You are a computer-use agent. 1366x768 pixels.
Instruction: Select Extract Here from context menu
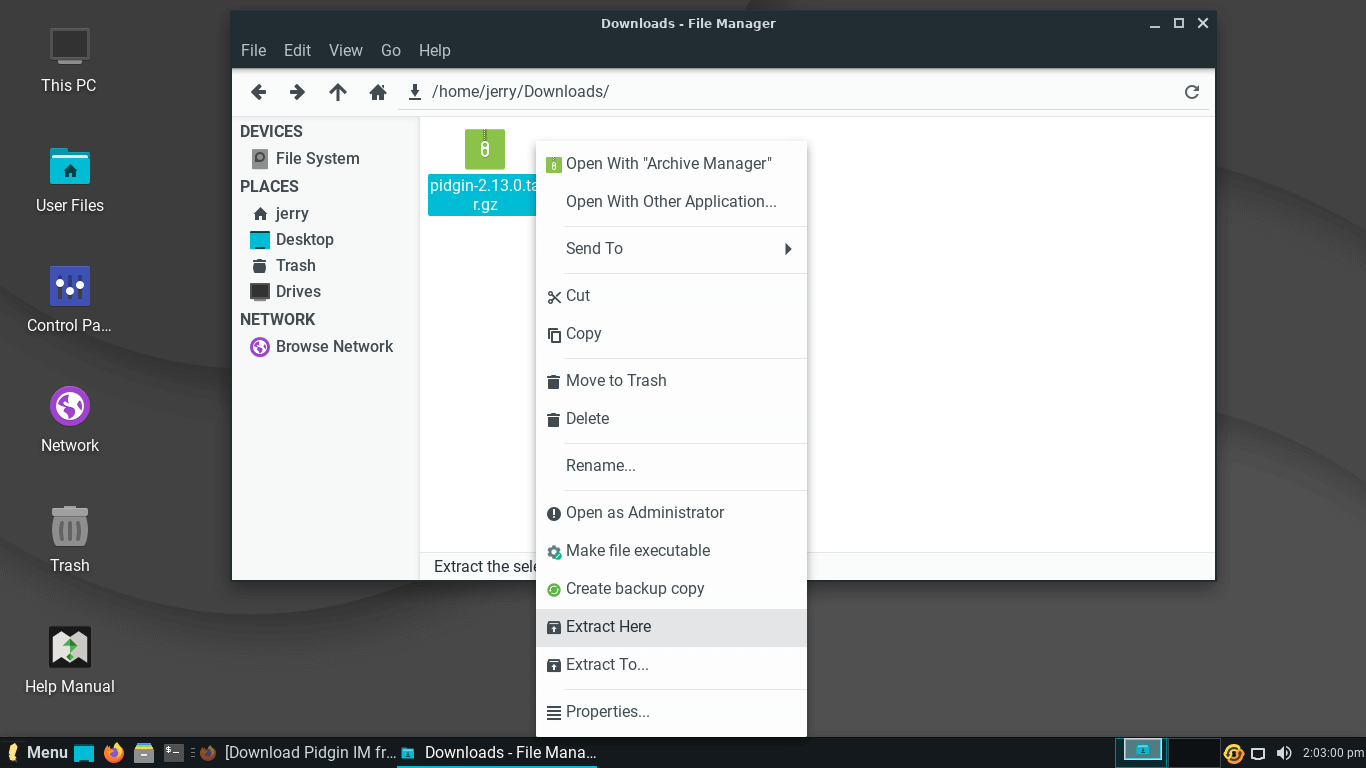(x=670, y=627)
